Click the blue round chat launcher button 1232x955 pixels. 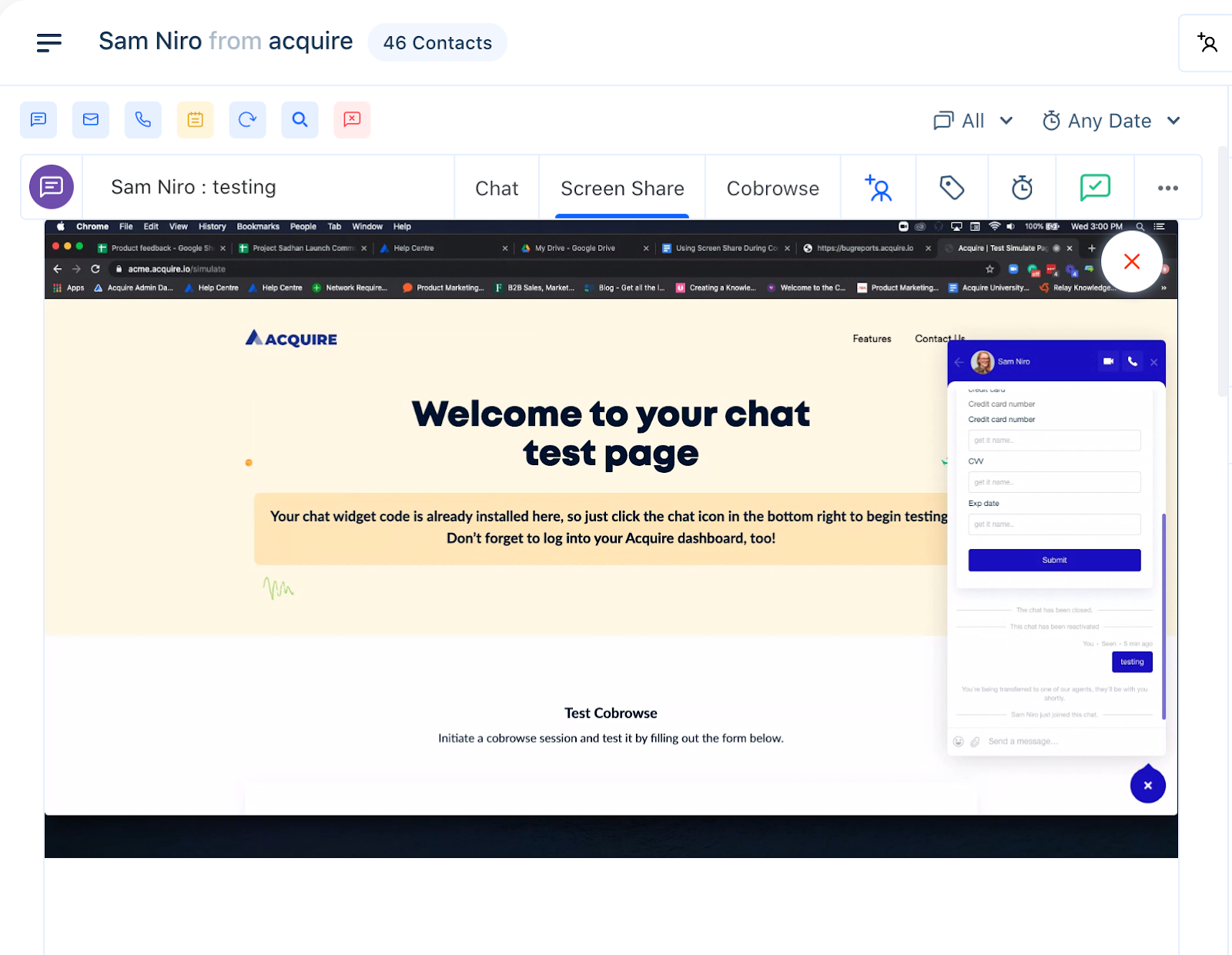1147,785
